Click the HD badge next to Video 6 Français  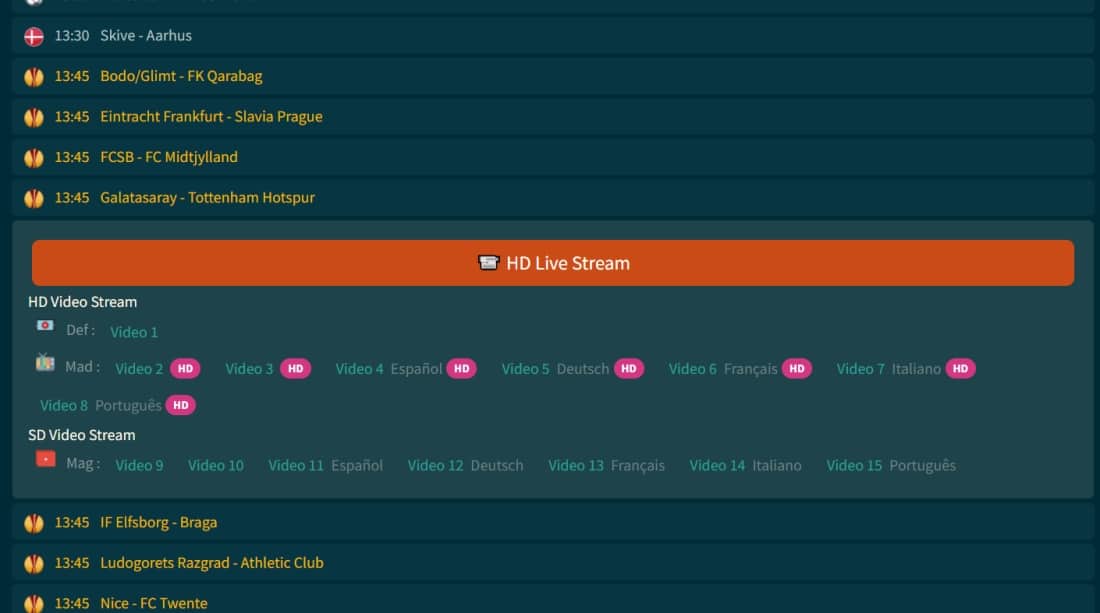click(797, 369)
